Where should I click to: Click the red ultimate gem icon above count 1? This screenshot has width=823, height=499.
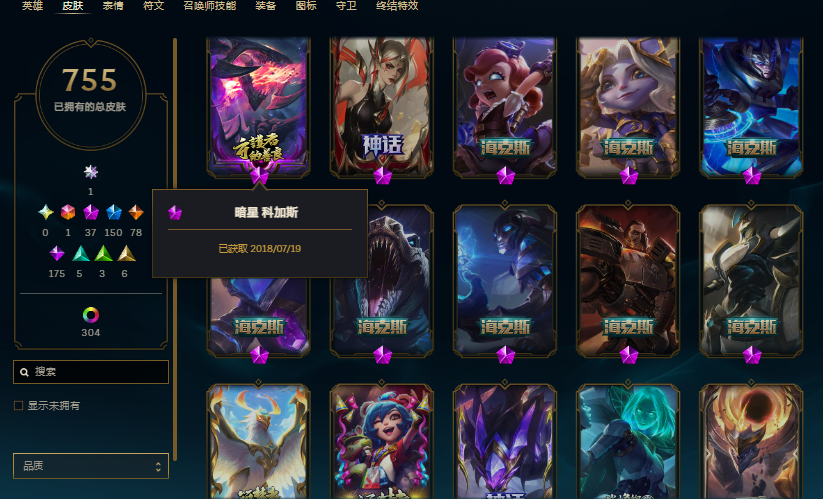click(x=68, y=212)
